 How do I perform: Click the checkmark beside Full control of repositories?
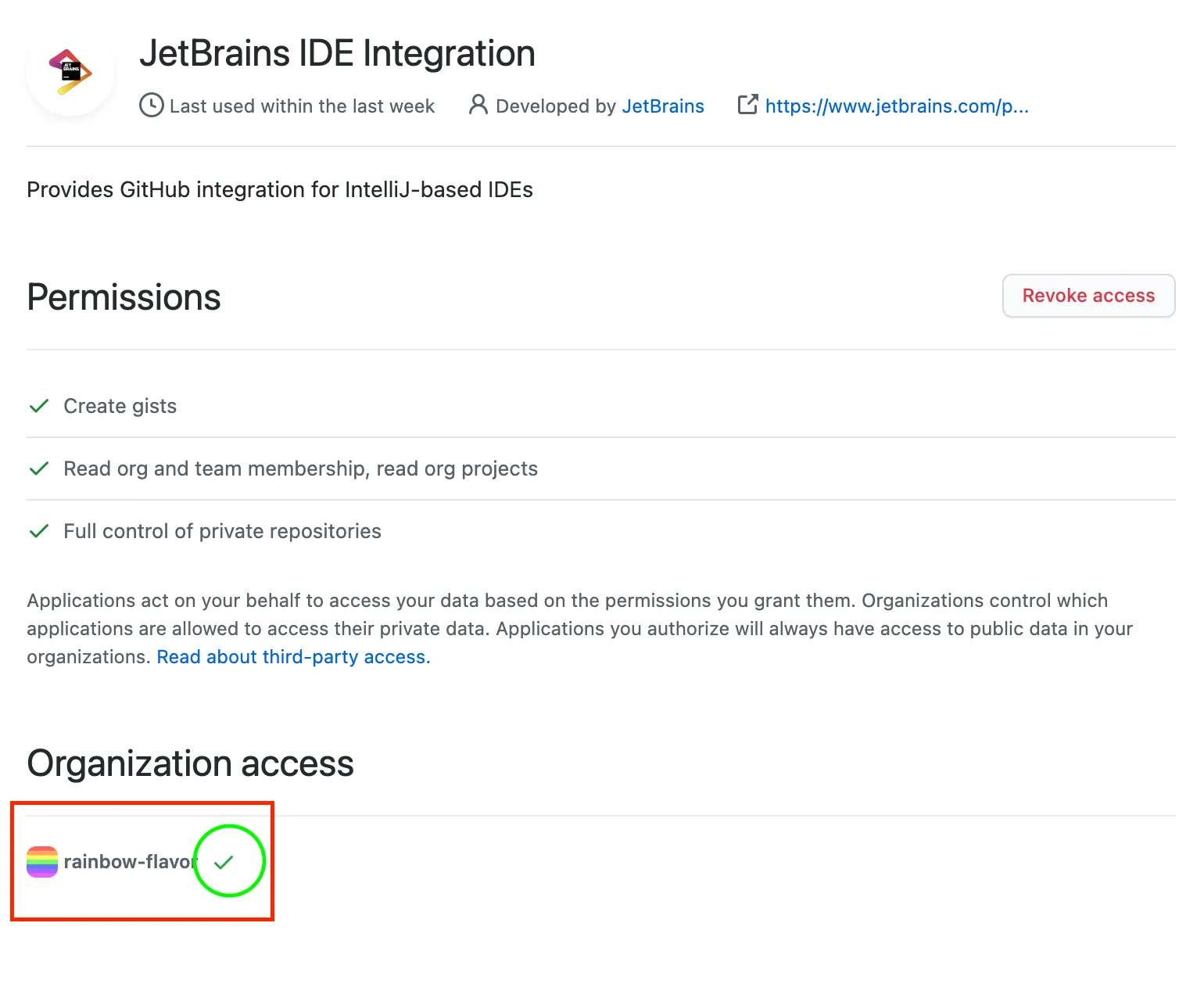[39, 531]
